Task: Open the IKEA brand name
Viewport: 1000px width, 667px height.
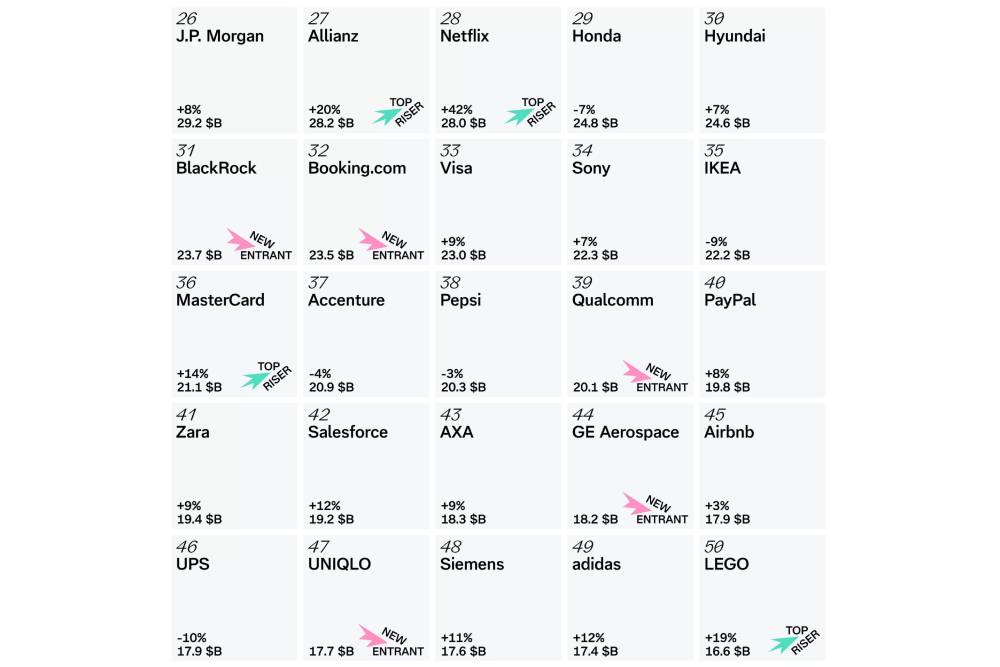Action: tap(722, 168)
